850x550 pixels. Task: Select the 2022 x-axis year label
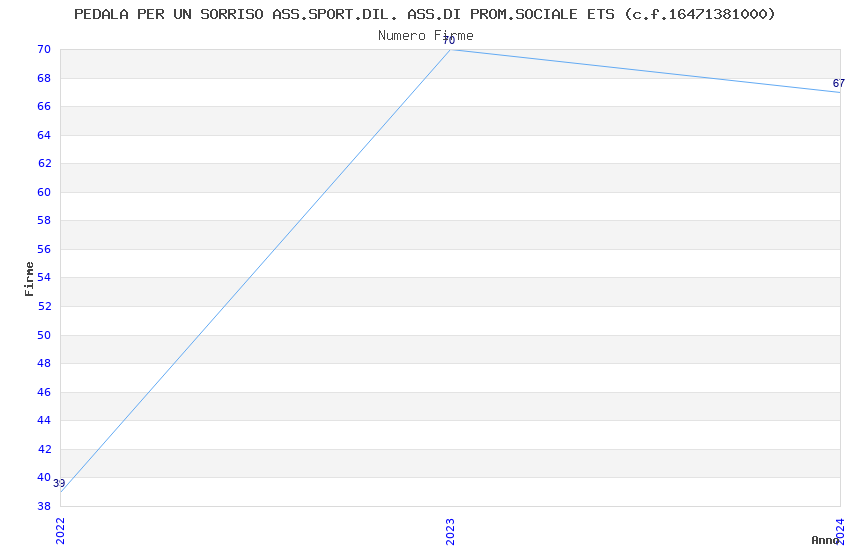point(60,531)
